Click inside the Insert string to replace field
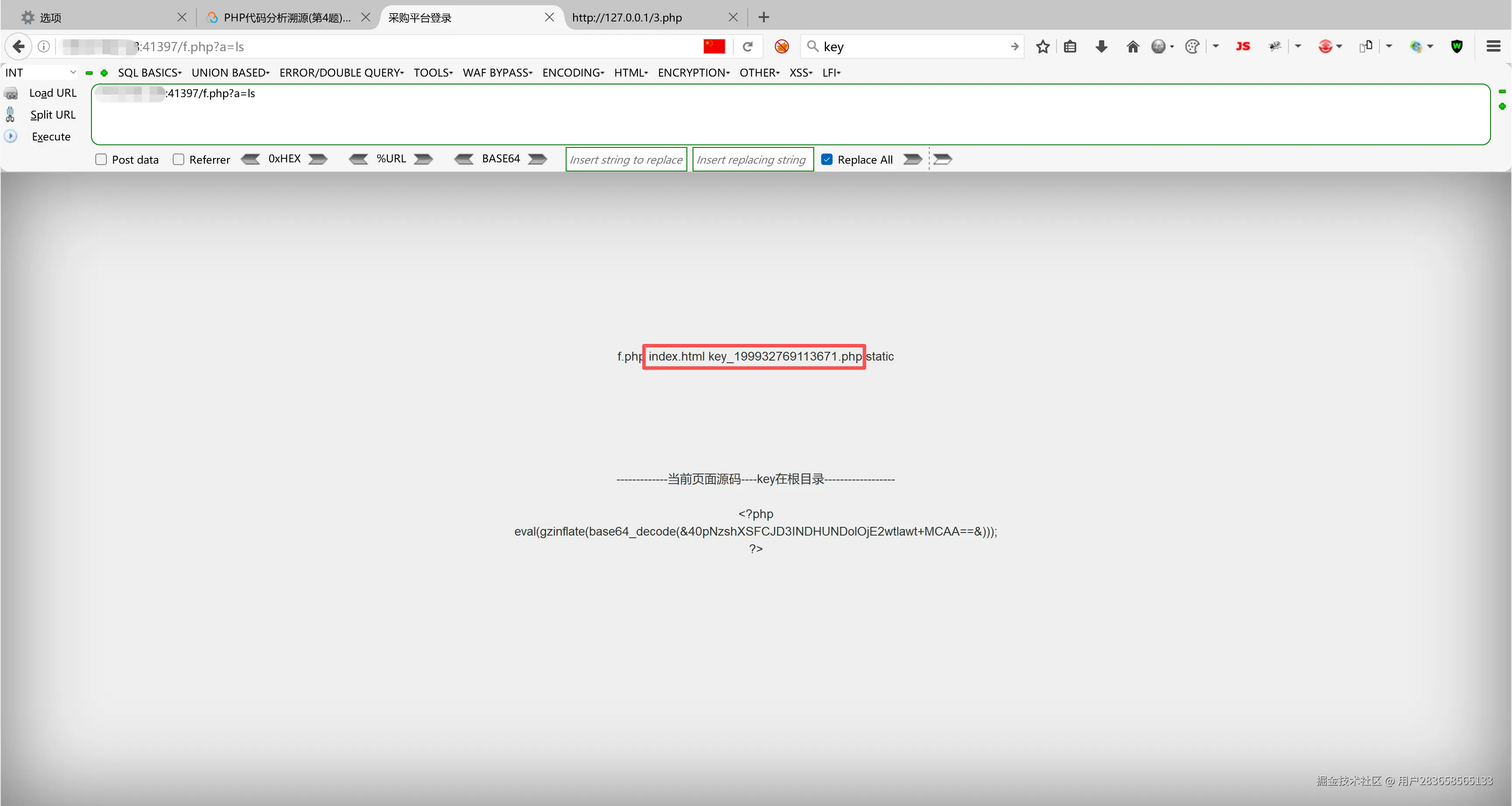Image resolution: width=1512 pixels, height=806 pixels. [625, 159]
